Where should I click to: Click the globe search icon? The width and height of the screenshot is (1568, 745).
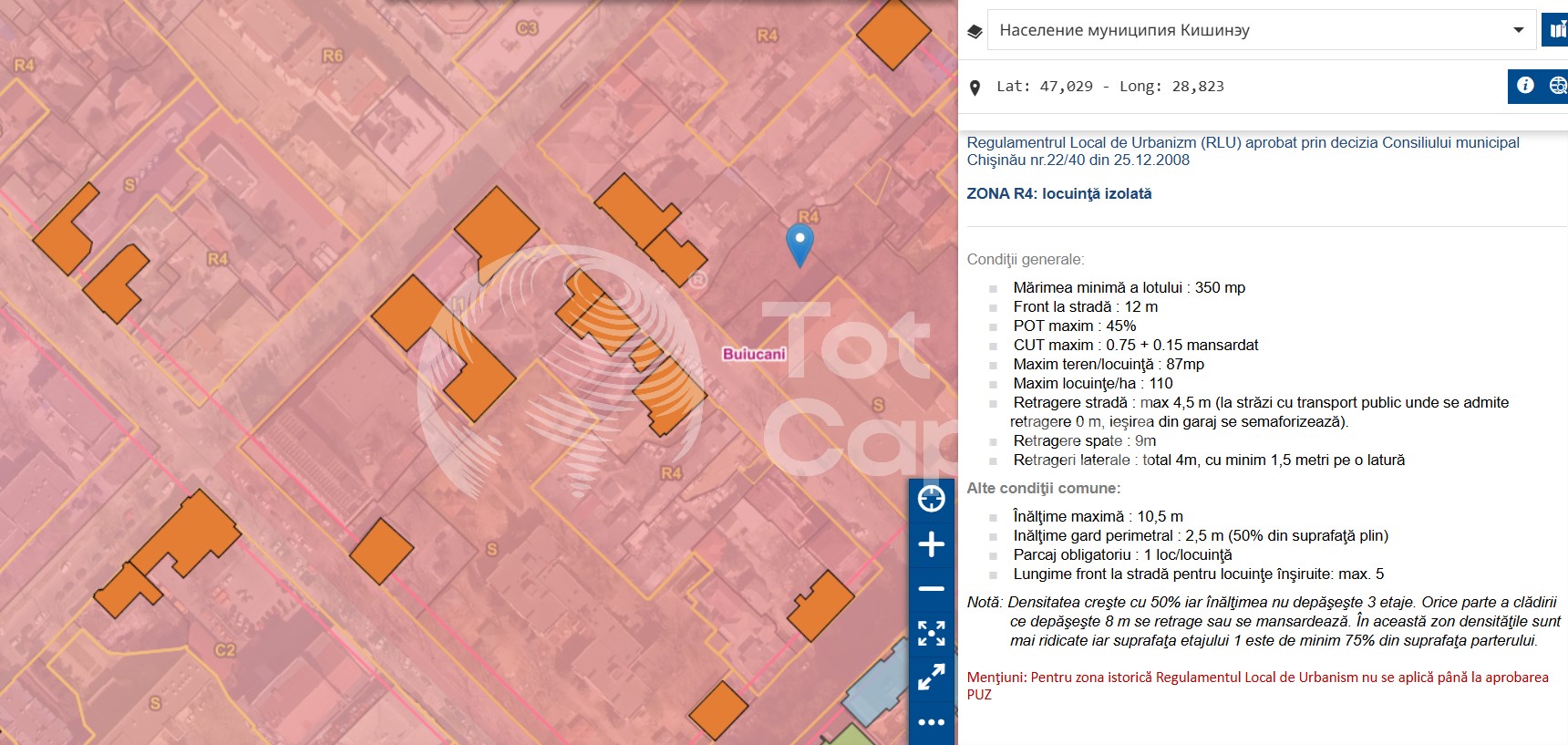[1557, 86]
